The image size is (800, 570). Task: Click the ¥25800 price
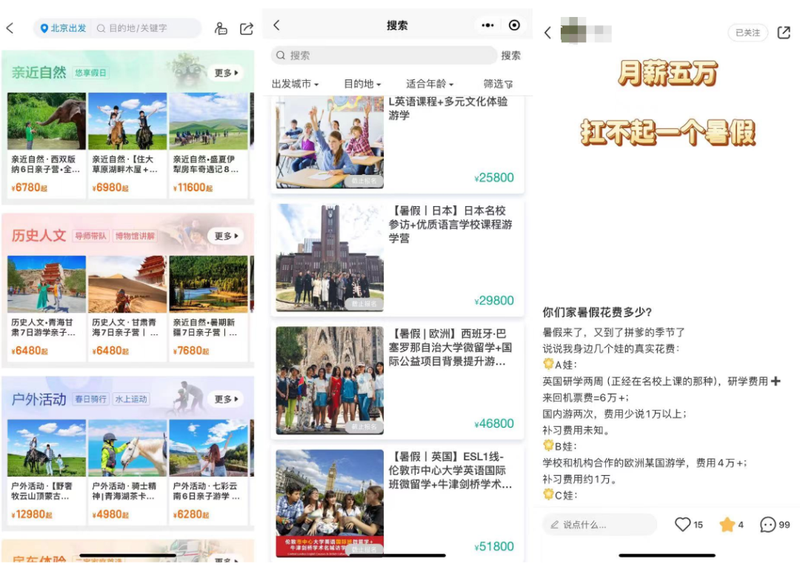coord(494,178)
